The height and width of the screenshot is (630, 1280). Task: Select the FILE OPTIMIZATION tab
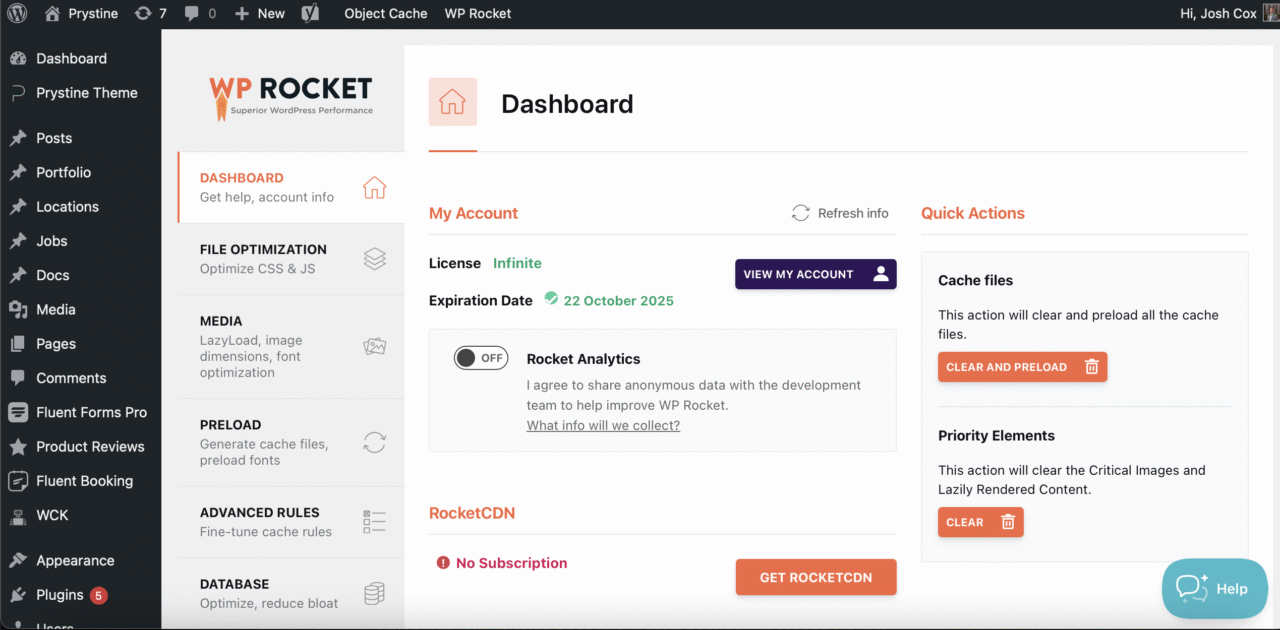[291, 259]
